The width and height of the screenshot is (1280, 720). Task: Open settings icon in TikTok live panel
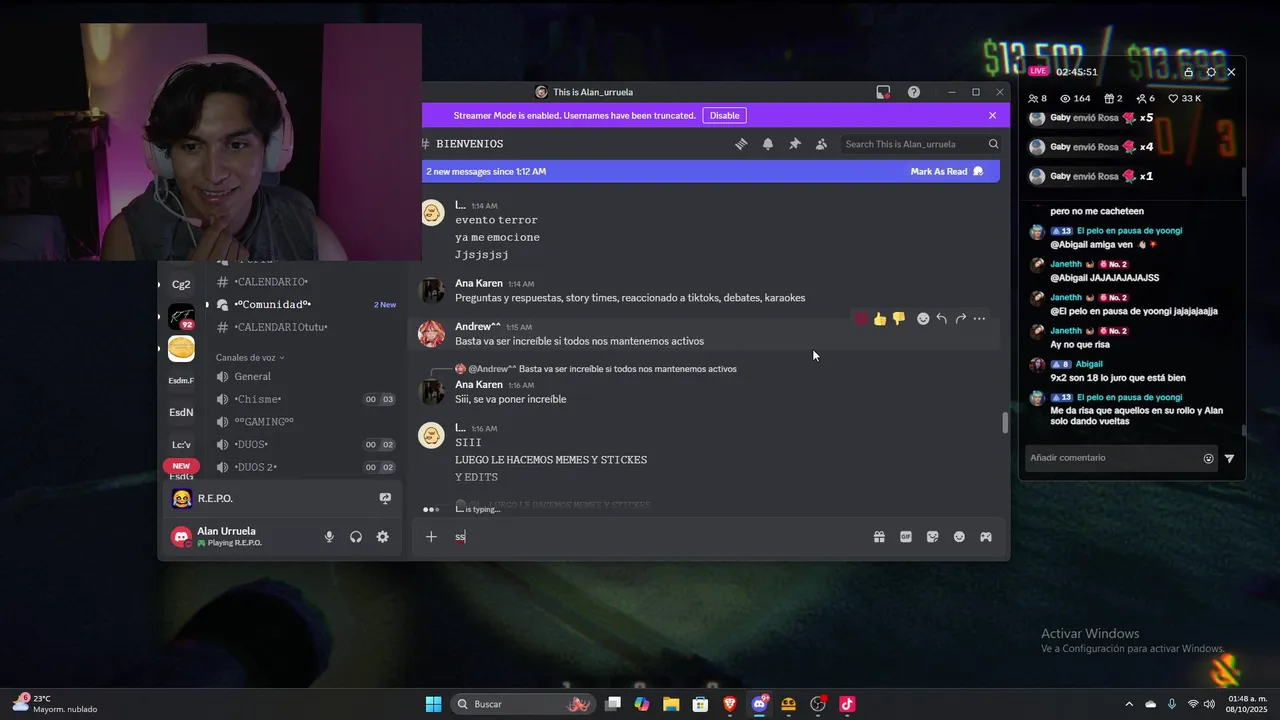pos(1211,72)
